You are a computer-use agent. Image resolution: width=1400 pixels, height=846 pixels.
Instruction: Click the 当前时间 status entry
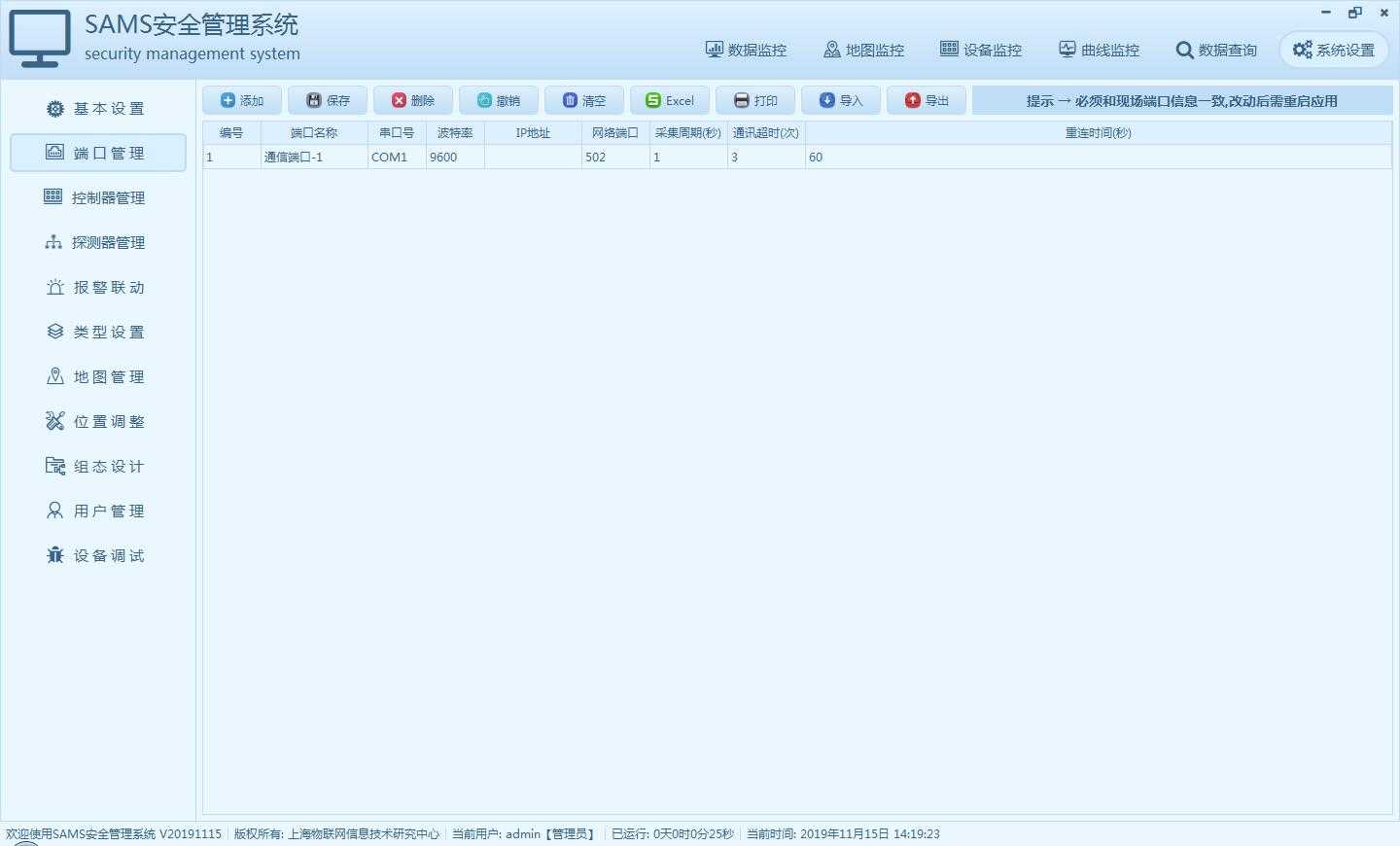(843, 834)
